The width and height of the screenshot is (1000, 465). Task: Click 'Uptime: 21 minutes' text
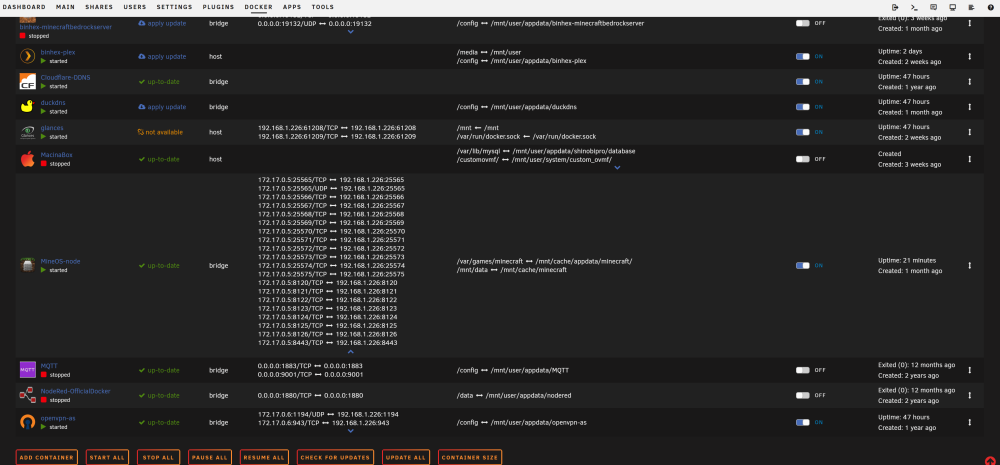click(x=907, y=260)
